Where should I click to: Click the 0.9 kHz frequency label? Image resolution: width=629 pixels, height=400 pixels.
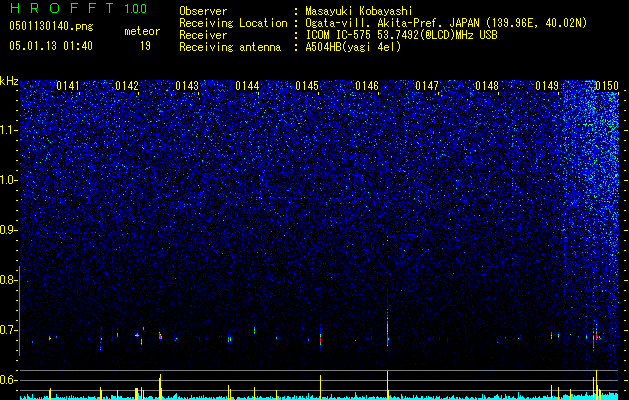[9, 230]
